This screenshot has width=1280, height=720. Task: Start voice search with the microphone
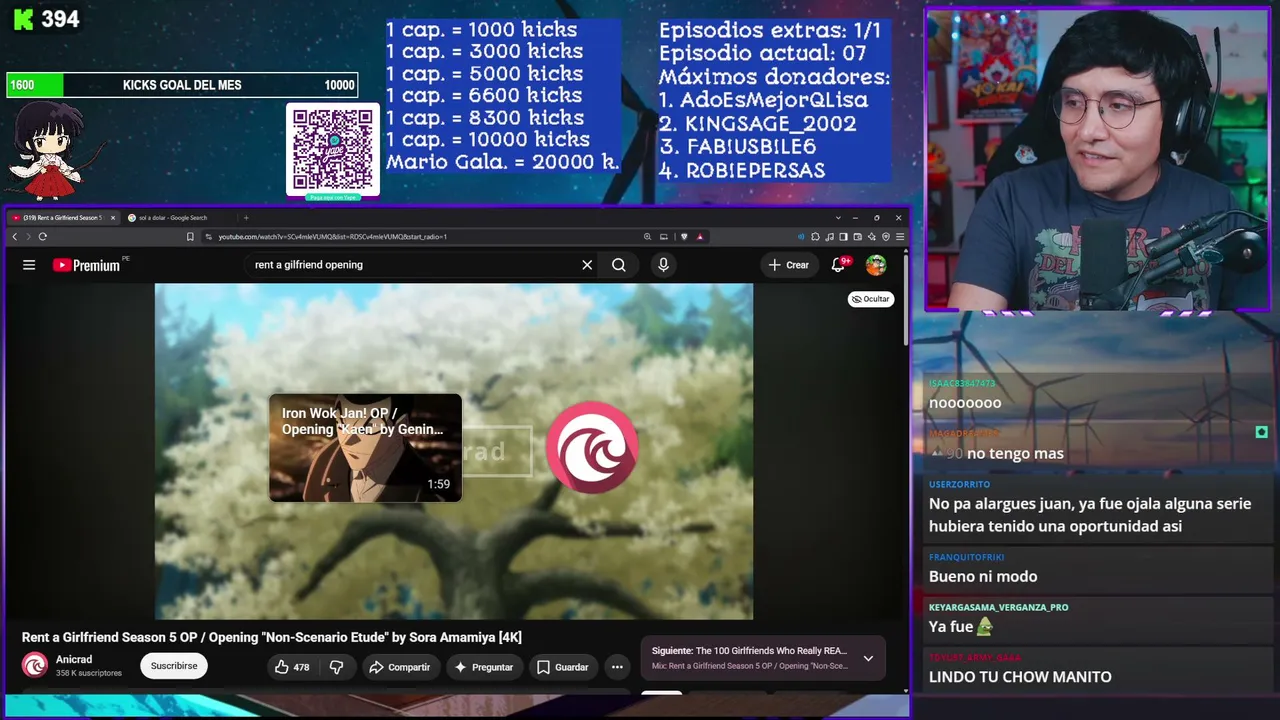[x=663, y=265]
